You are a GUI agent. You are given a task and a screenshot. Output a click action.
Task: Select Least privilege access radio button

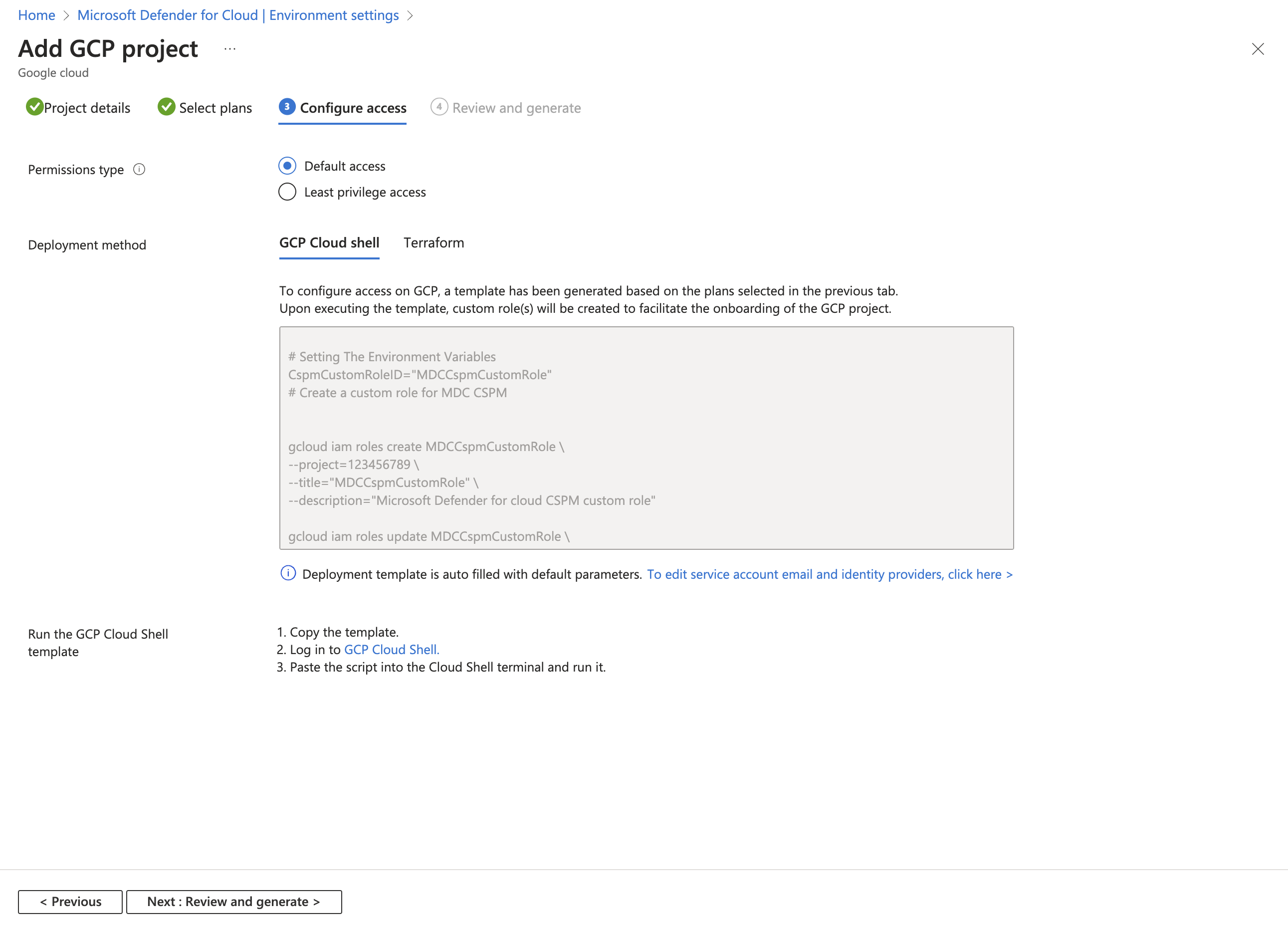tap(286, 191)
